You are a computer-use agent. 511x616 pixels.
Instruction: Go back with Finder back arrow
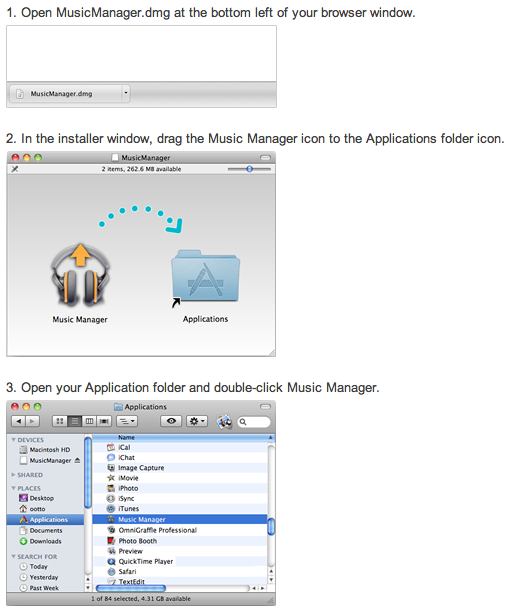coord(18,421)
